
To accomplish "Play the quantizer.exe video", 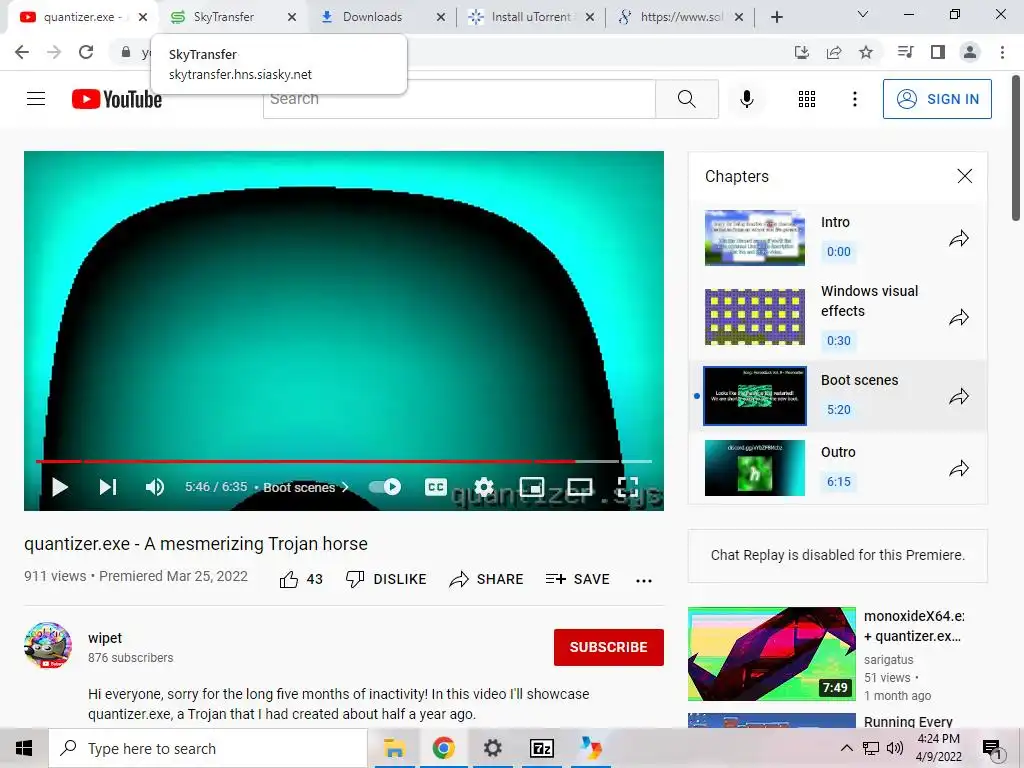I will pyautogui.click(x=59, y=487).
